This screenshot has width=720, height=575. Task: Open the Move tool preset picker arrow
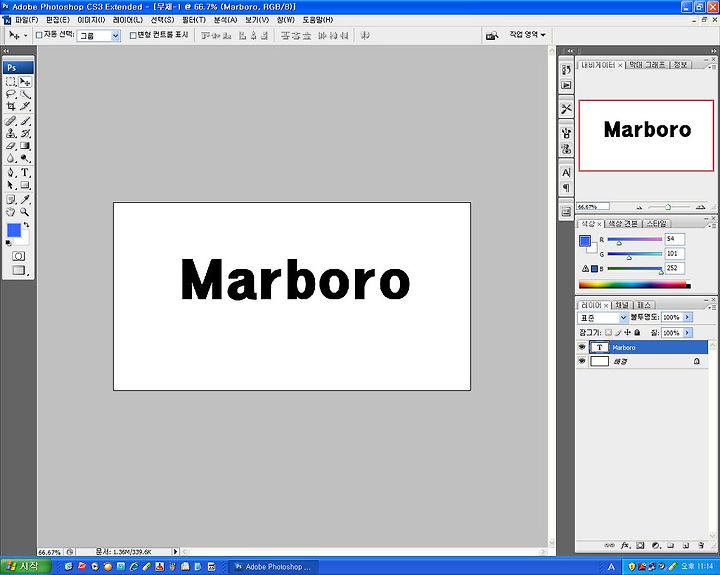(25, 35)
